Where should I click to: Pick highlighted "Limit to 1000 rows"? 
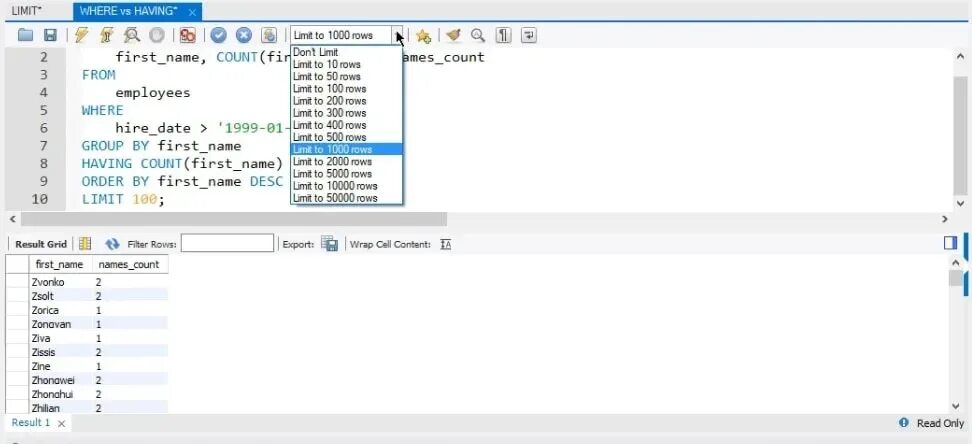click(347, 149)
